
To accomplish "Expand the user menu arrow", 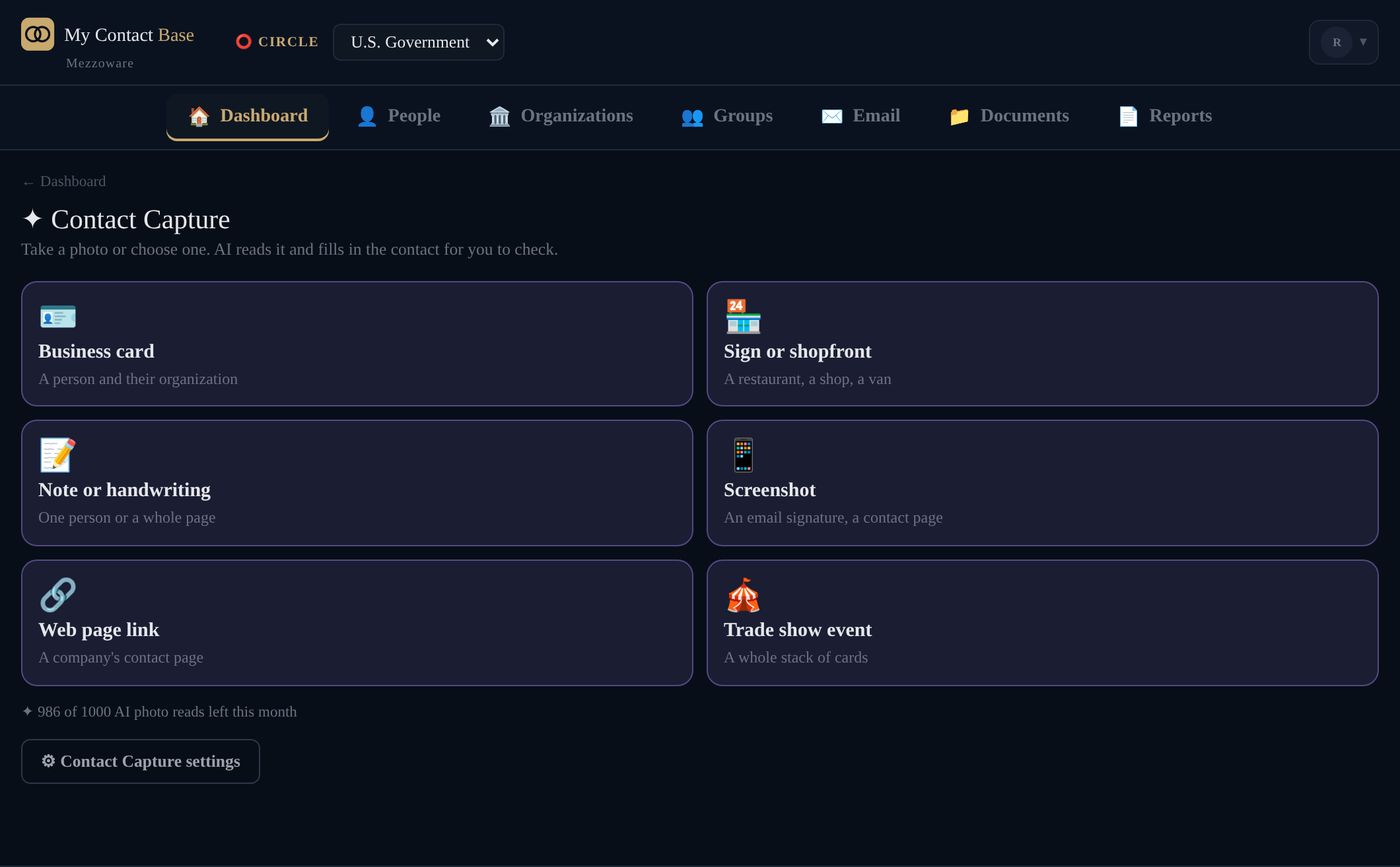I will 1363,42.
